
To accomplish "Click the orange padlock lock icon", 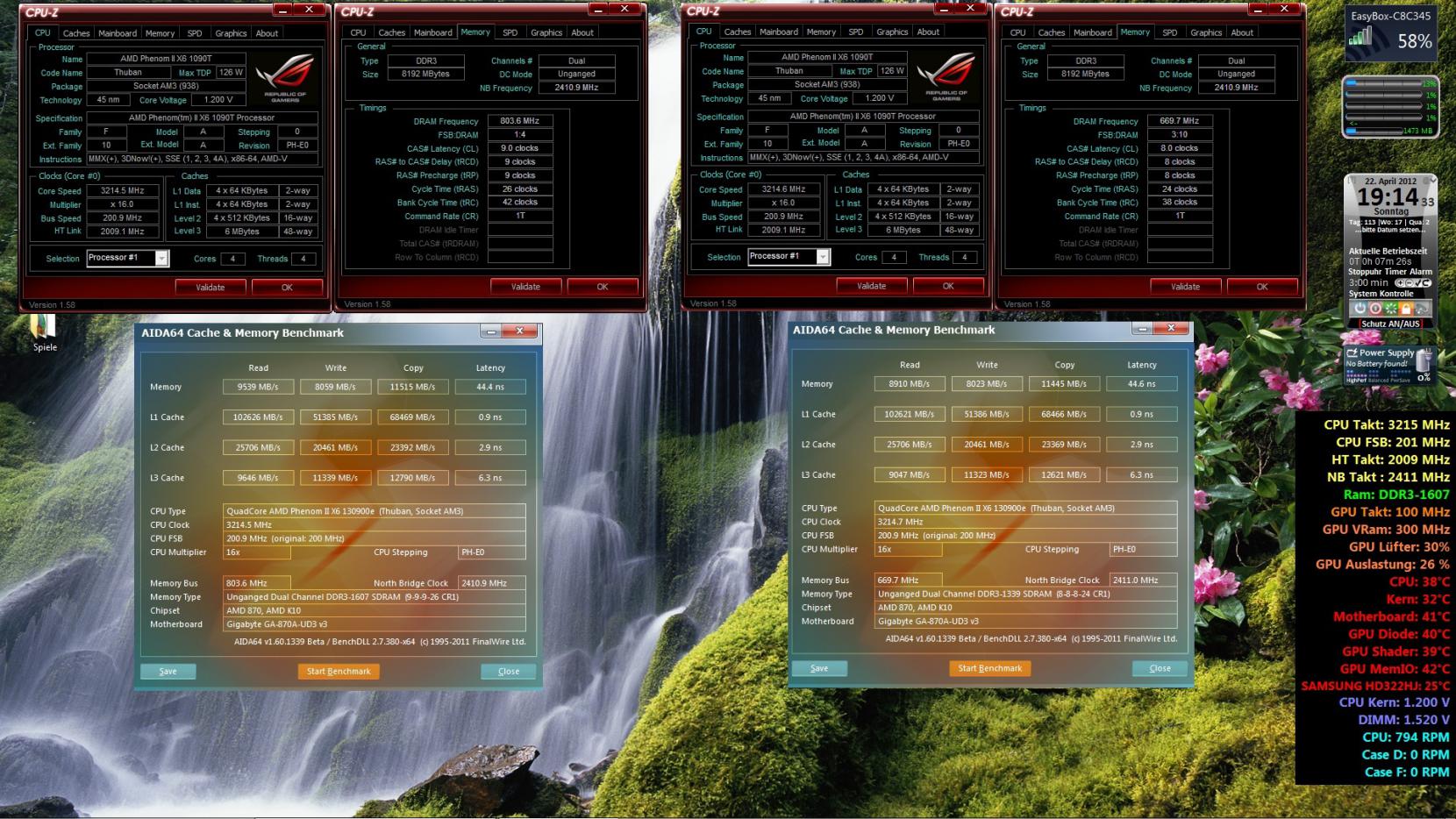I will tap(1406, 309).
